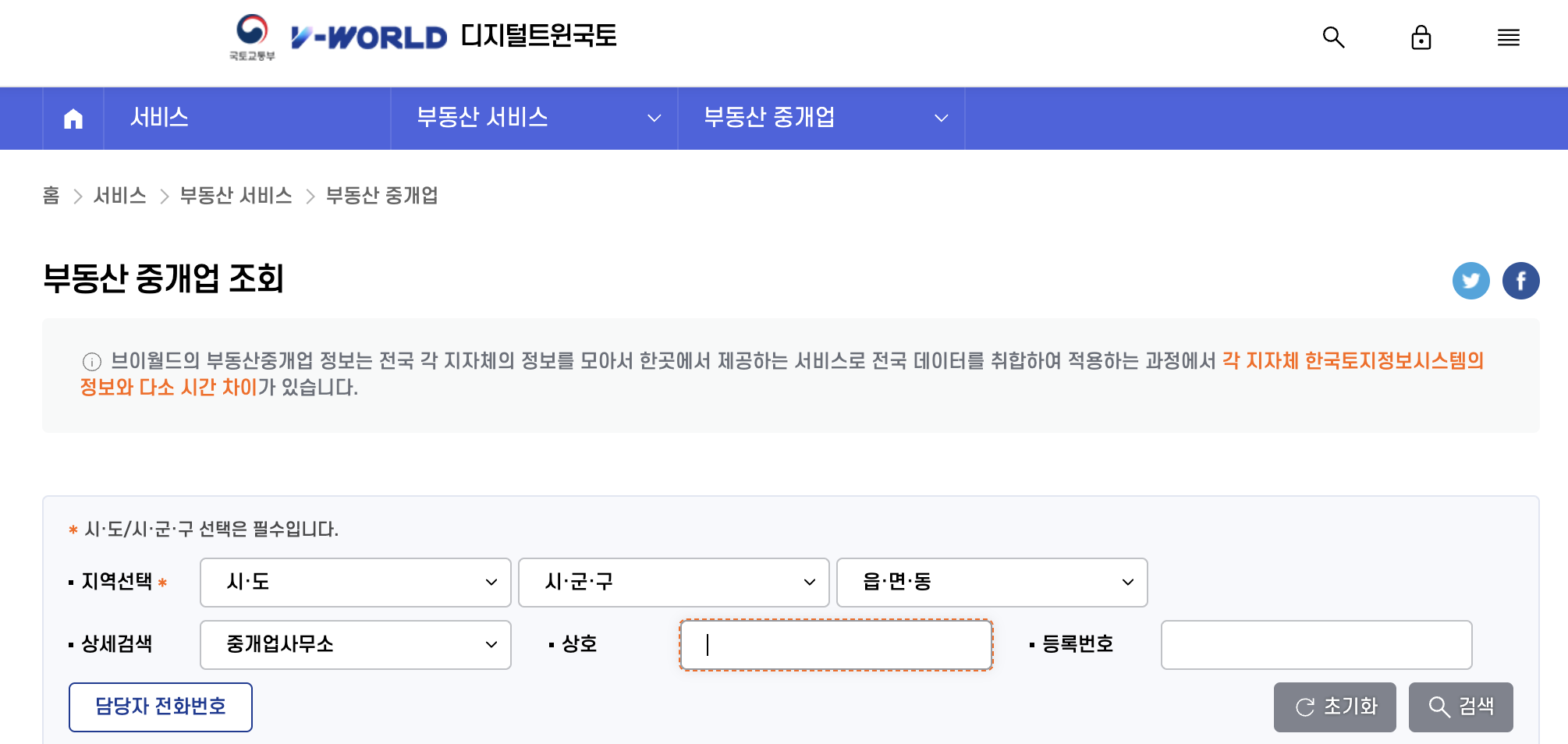Click the login padlock icon

point(1421,37)
